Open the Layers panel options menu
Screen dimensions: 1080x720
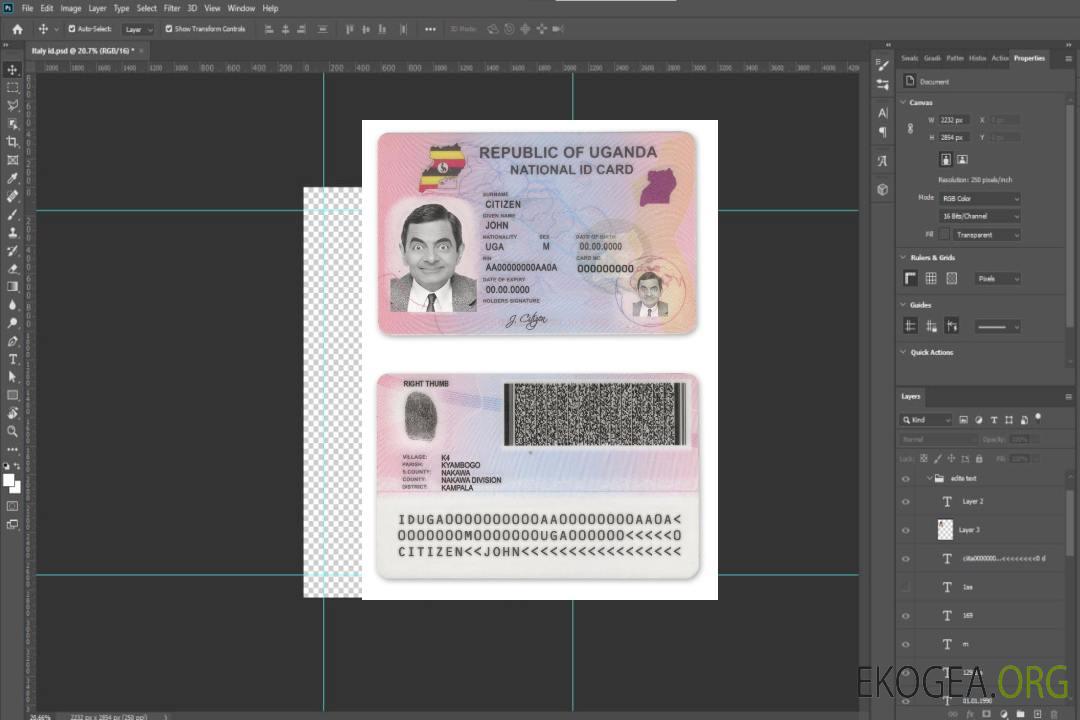pos(1068,397)
